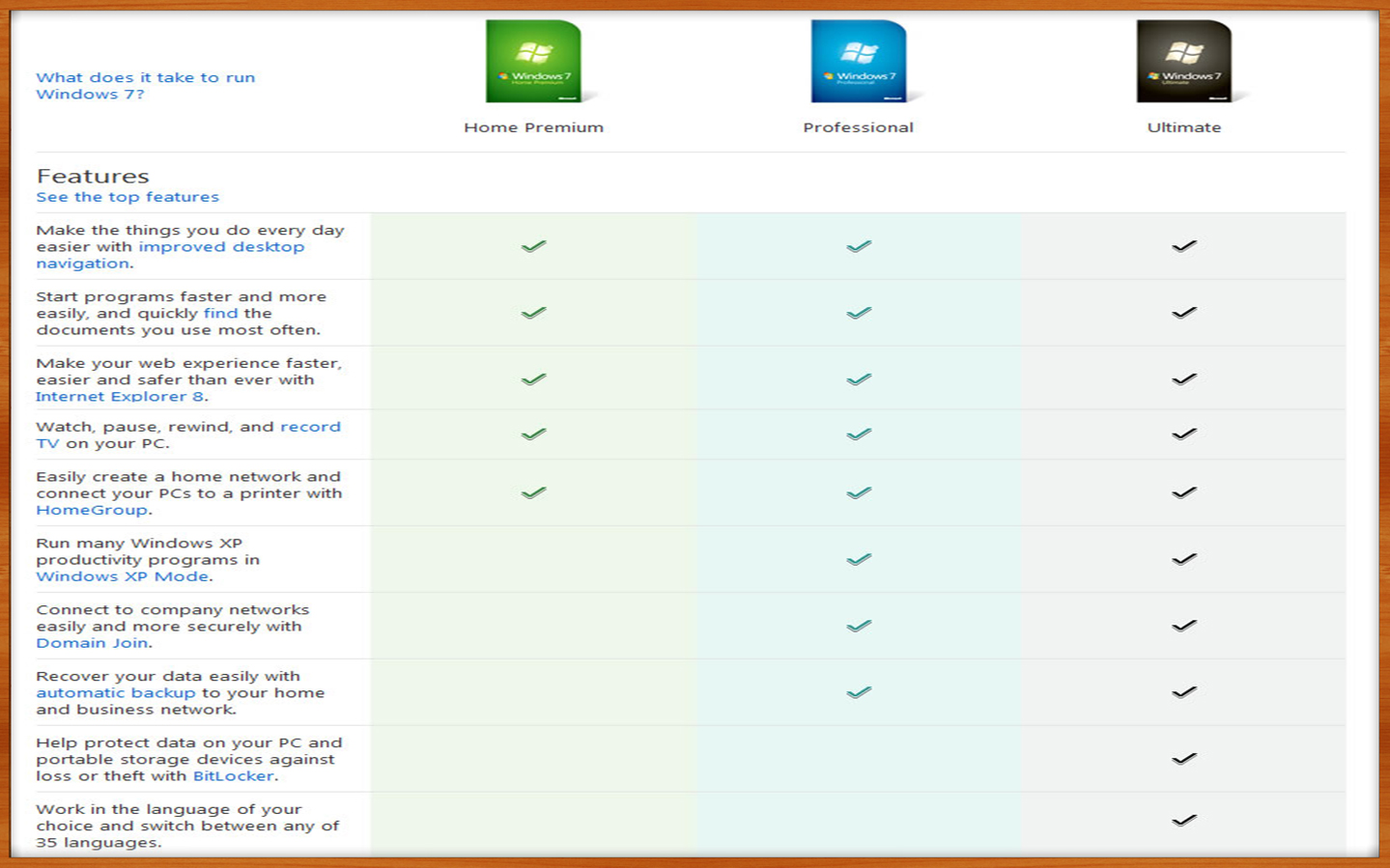The image size is (1390, 868).
Task: Click Ultimate checkmark in 35 languages row
Action: click(1184, 821)
